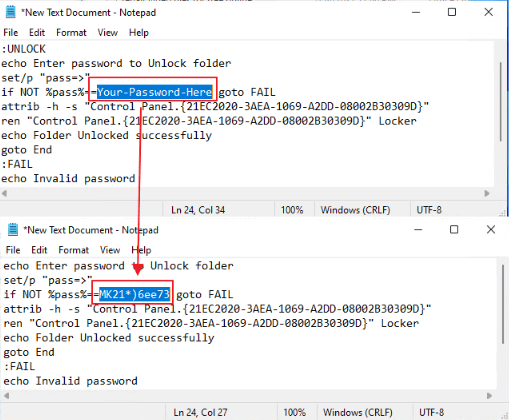The width and height of the screenshot is (509, 420).
Task: Open File menu in top Notepad window
Action: click(11, 33)
